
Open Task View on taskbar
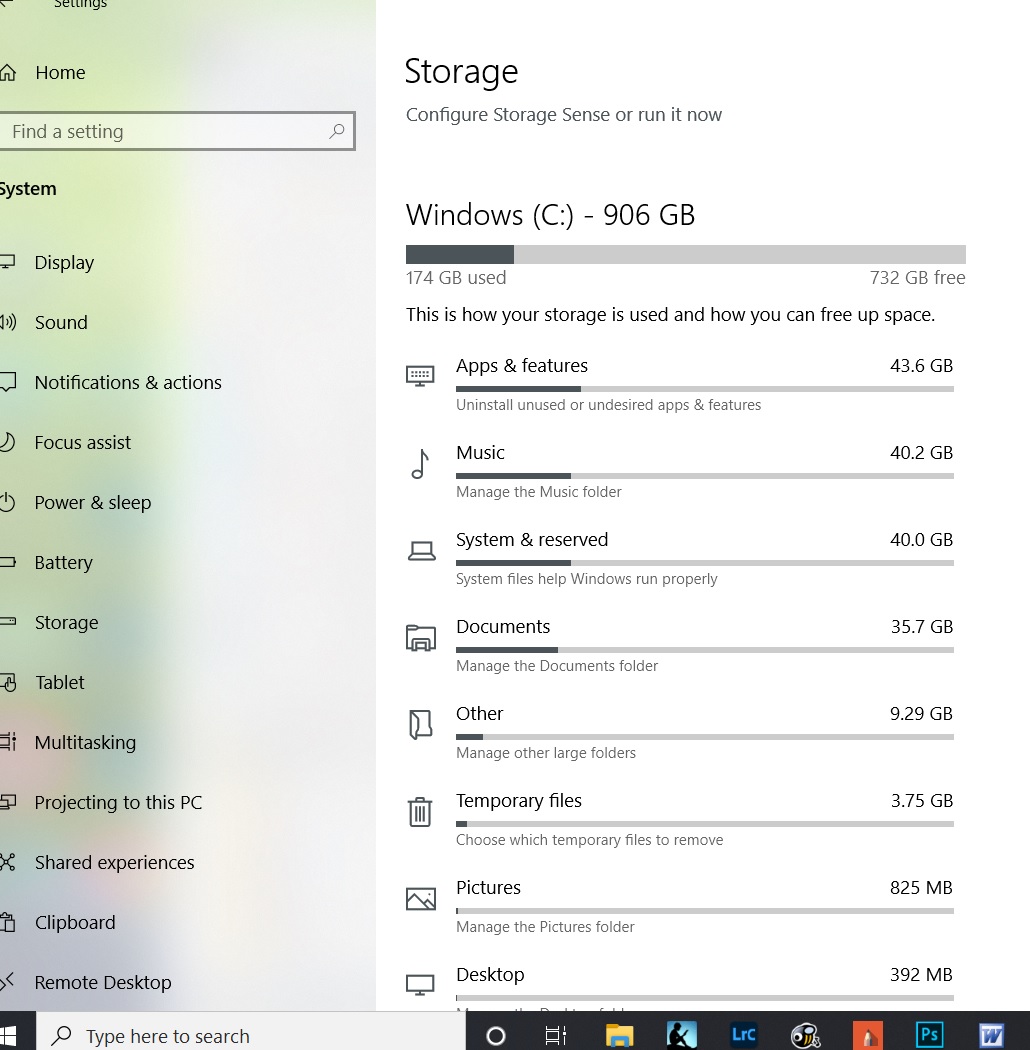coord(556,1036)
